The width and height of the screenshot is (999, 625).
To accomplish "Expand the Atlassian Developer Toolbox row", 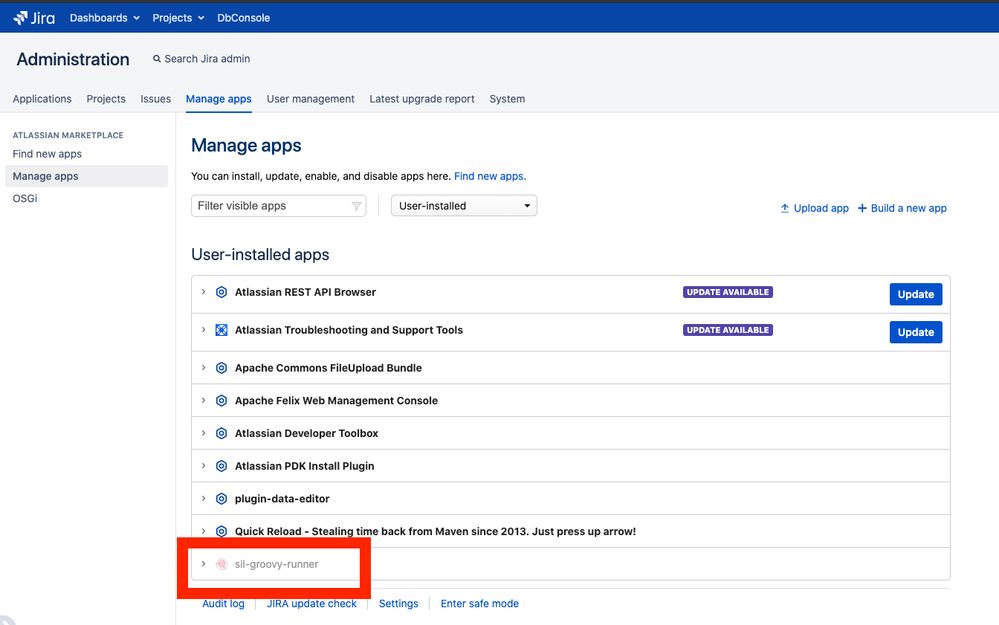I will pos(203,433).
